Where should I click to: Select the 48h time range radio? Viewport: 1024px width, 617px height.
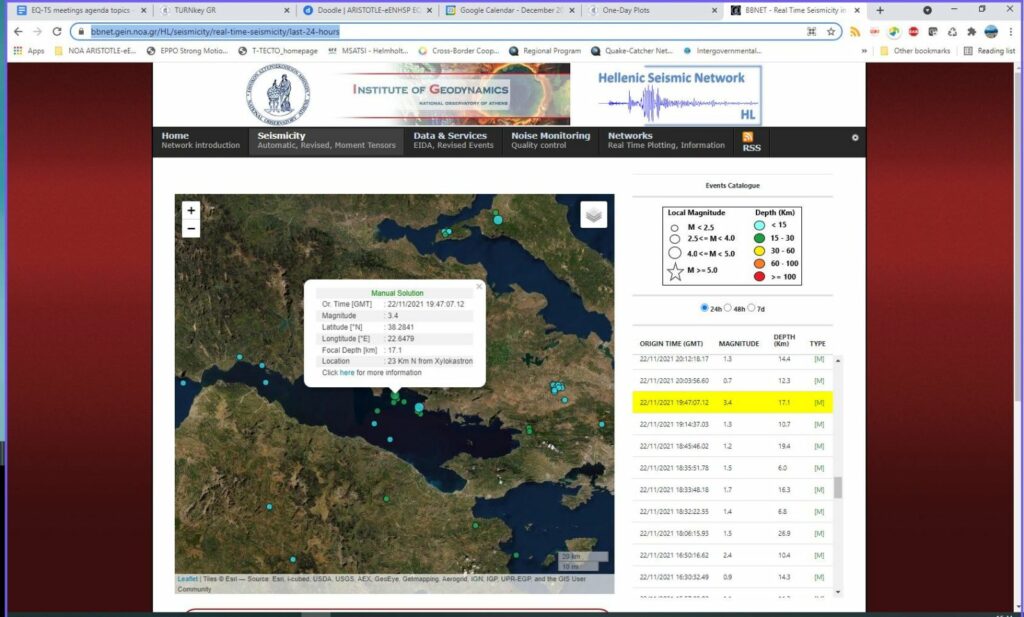point(728,307)
